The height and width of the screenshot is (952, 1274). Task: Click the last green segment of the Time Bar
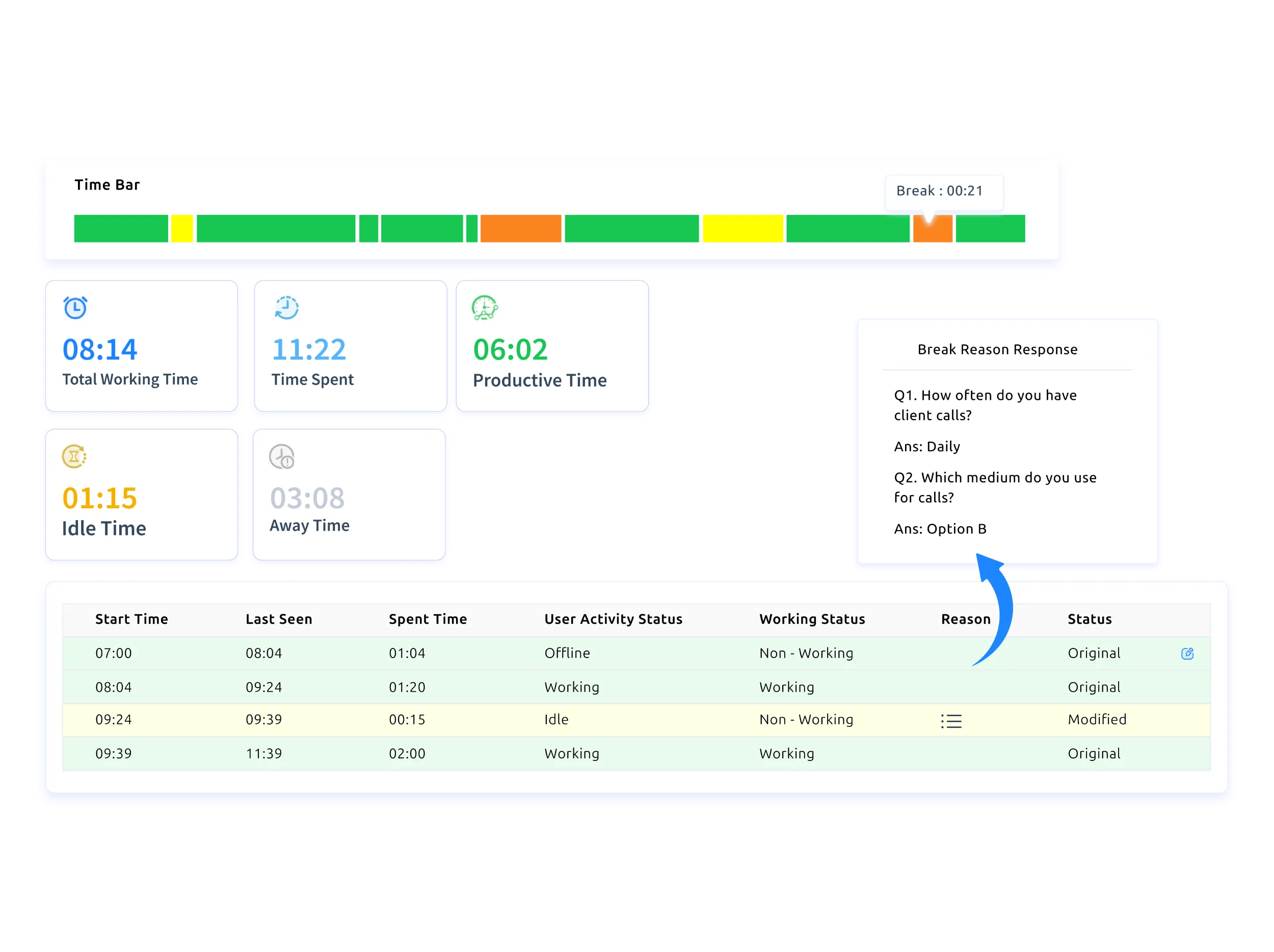click(990, 229)
